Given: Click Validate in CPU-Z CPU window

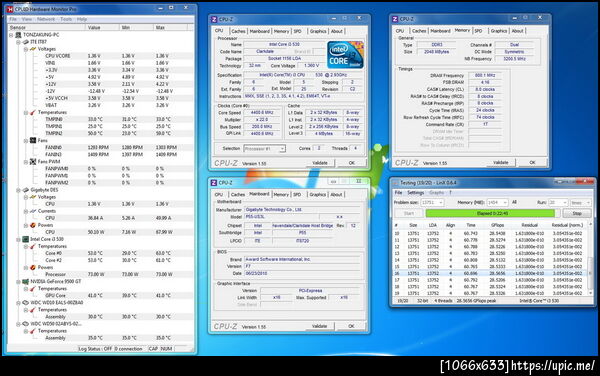Looking at the screenshot, I should pyautogui.click(x=320, y=163).
